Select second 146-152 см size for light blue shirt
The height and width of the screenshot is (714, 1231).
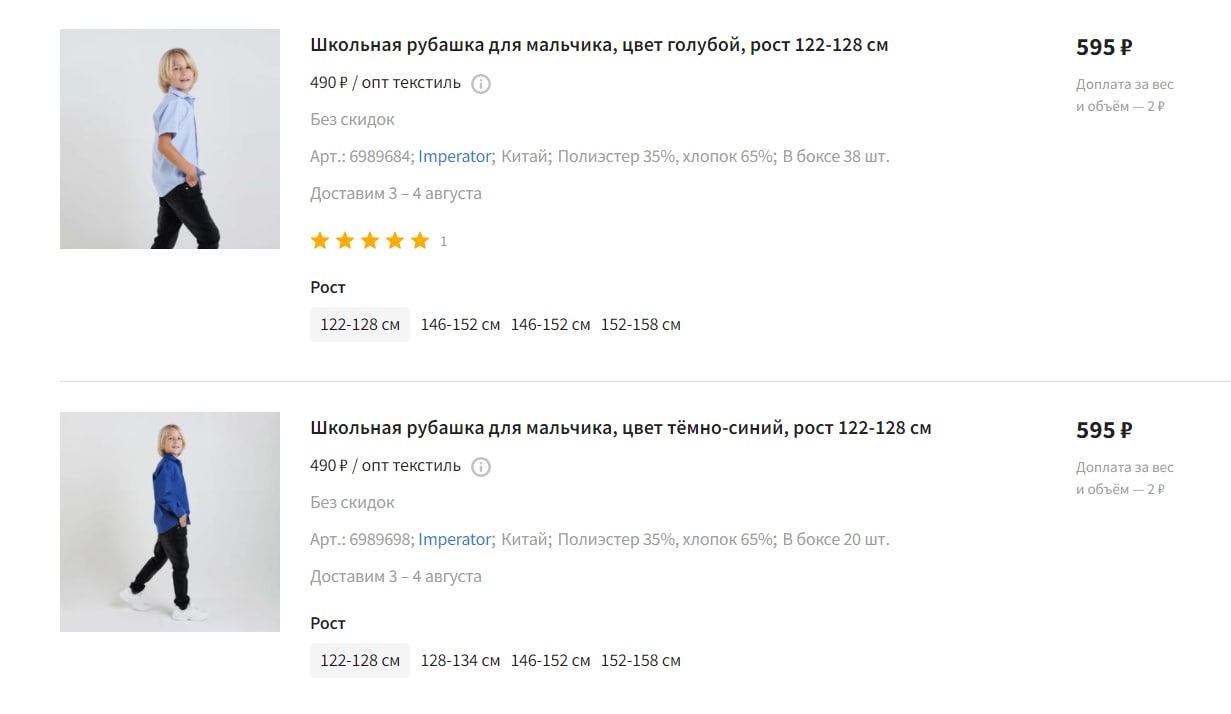[551, 325]
